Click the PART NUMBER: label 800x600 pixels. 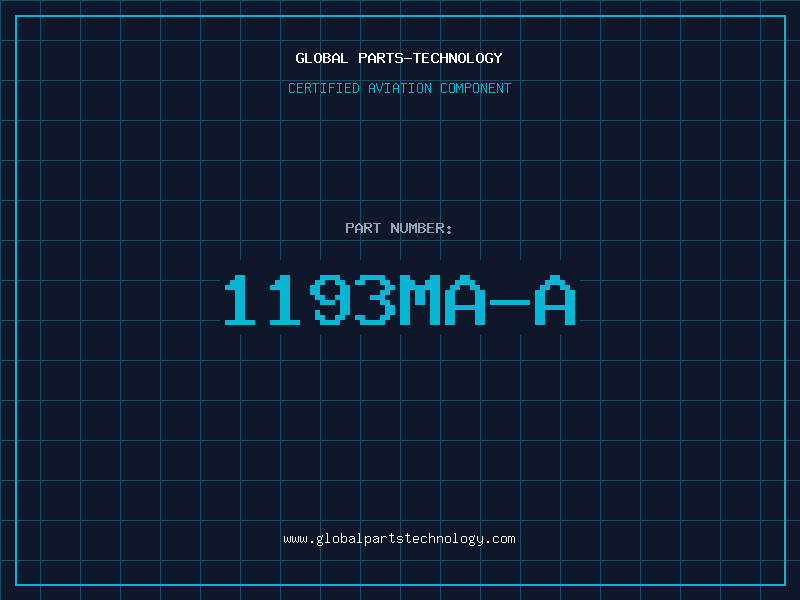[x=399, y=228]
